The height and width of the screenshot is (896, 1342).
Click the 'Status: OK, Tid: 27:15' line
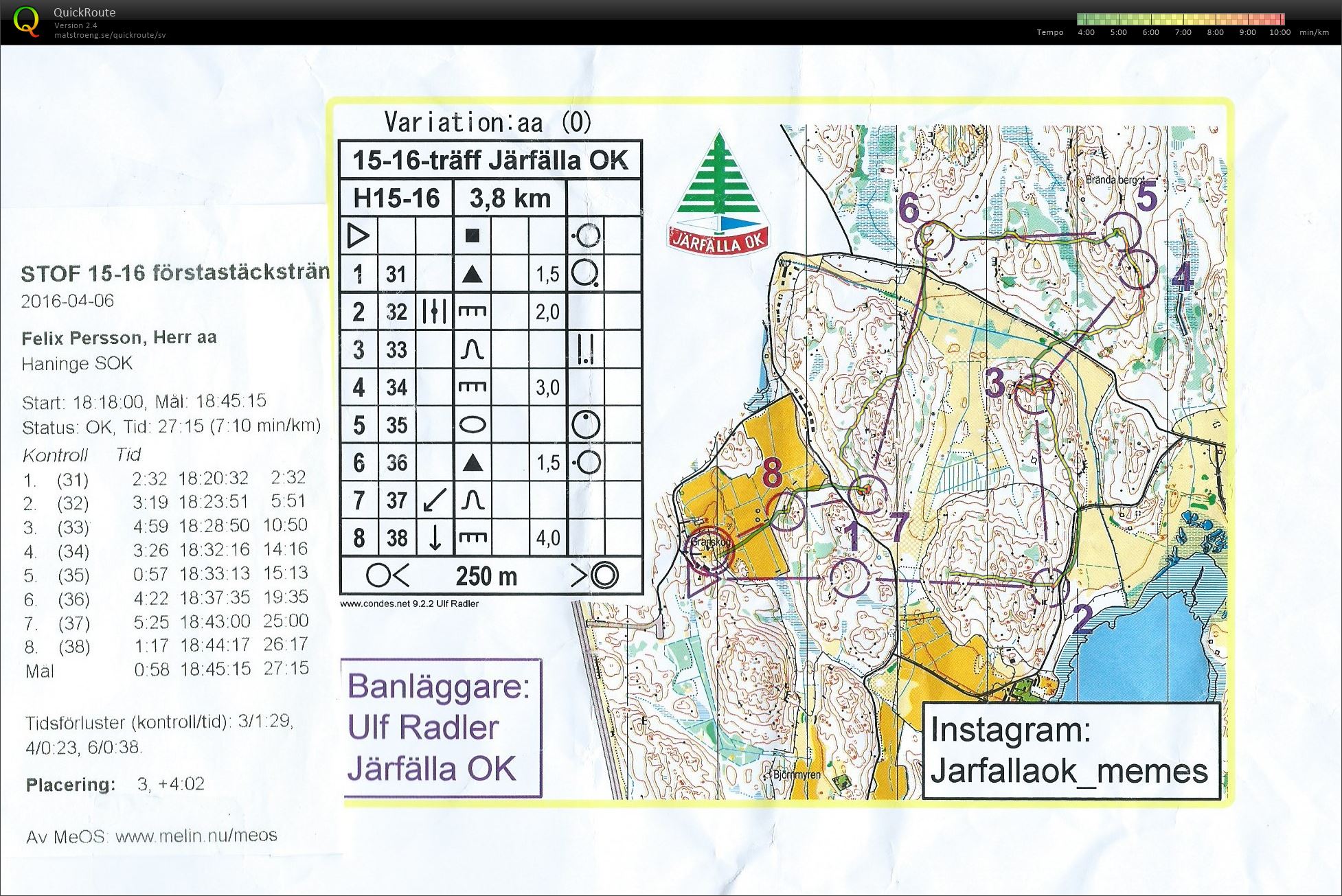(x=172, y=426)
